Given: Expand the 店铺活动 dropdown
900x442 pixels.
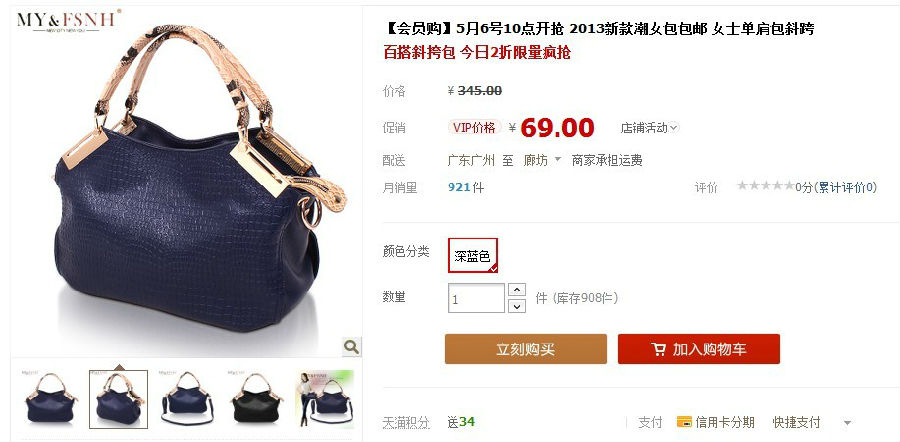Looking at the screenshot, I should click(x=650, y=127).
